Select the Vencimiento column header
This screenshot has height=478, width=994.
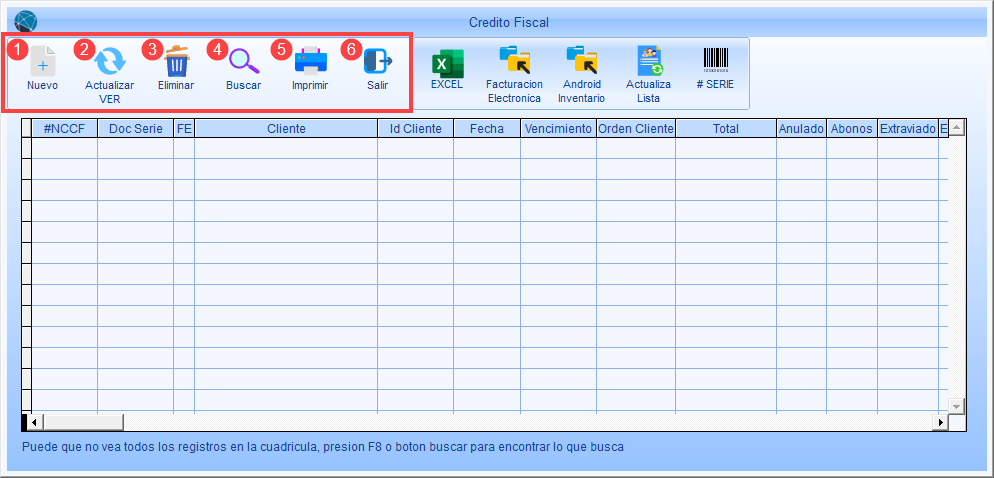click(x=558, y=129)
